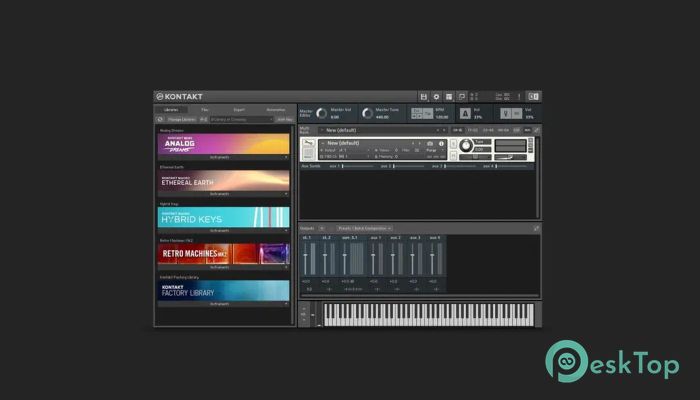Open Retro Machines MK2 library banner
700x400 pixels.
[223, 254]
